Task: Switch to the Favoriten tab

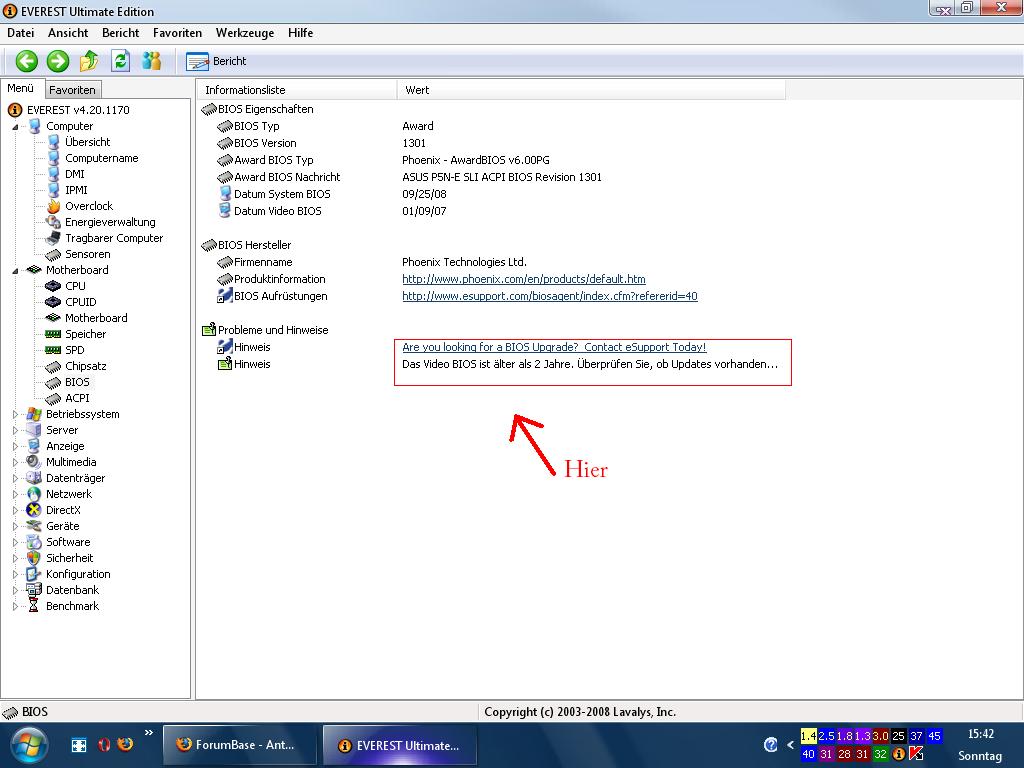Action: coord(72,90)
